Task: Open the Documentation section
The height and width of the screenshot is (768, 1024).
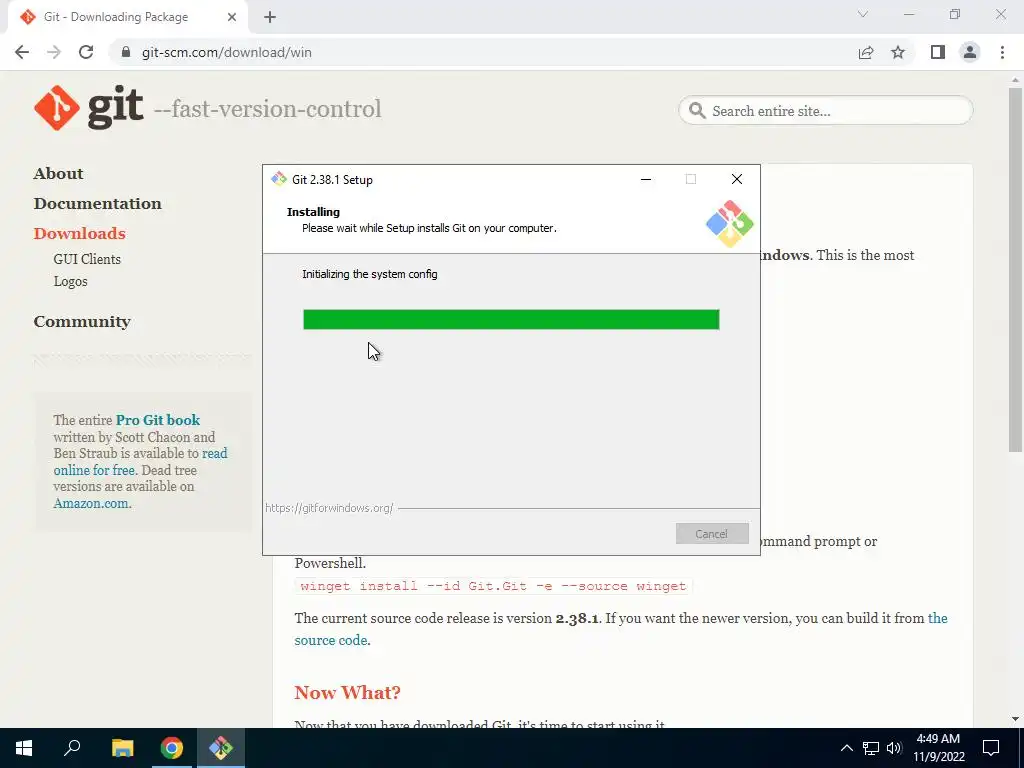Action: [x=97, y=204]
